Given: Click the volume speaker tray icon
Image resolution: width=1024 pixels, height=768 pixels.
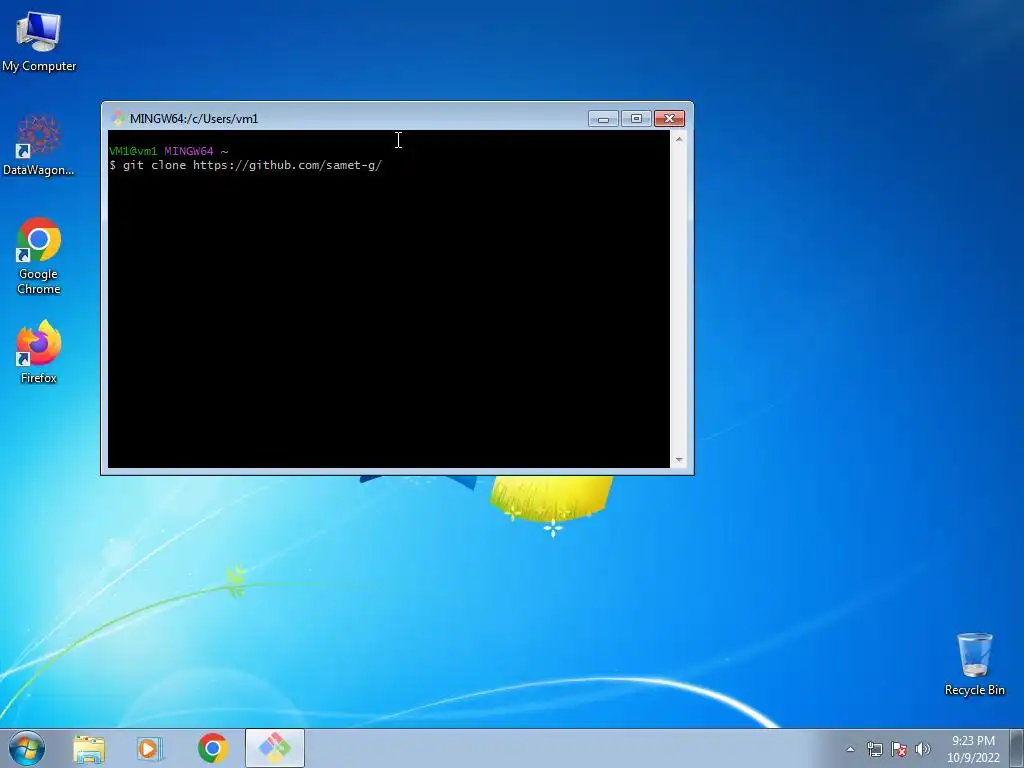Looking at the screenshot, I should [x=922, y=749].
